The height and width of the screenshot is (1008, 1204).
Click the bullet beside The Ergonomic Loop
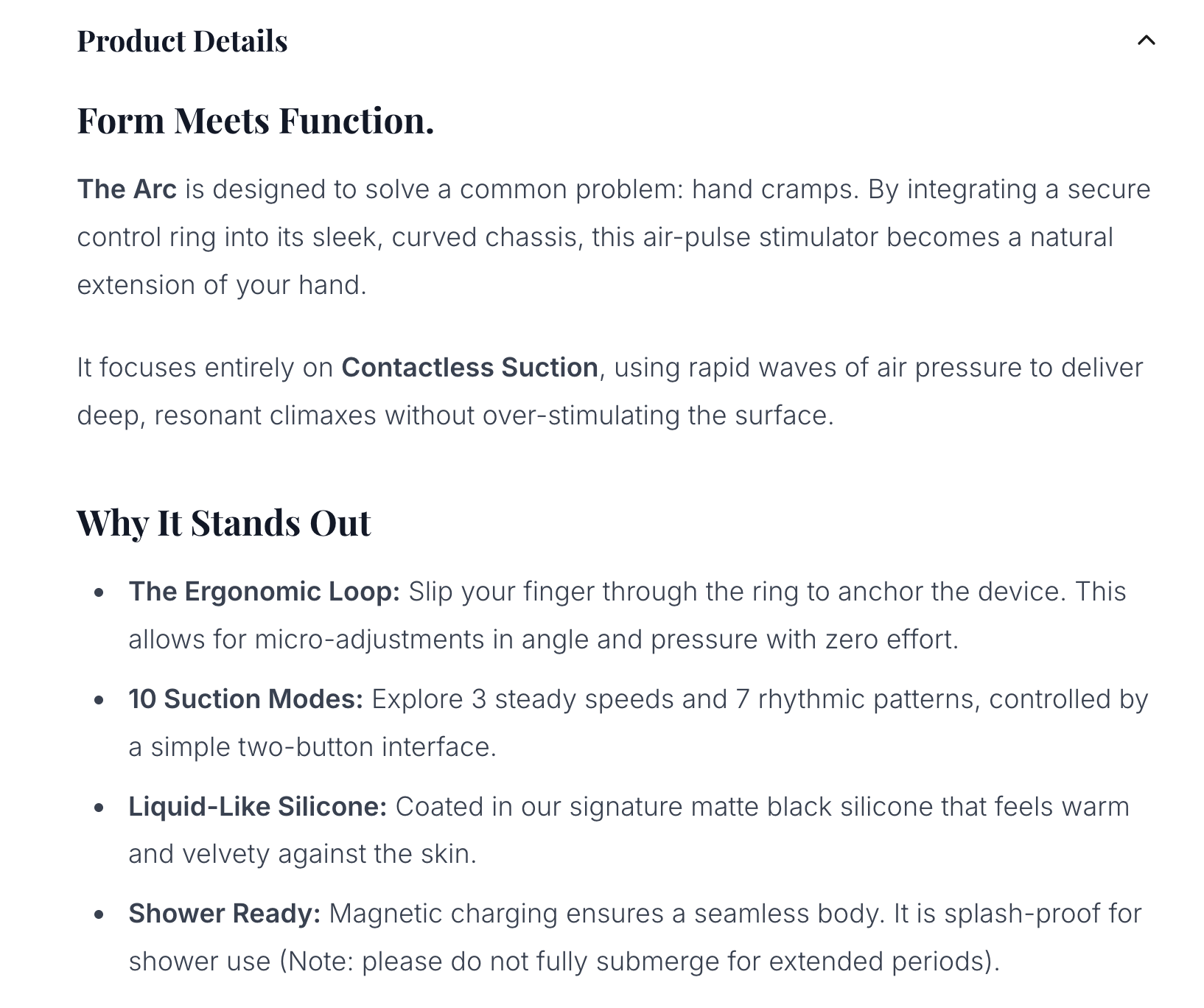(99, 592)
